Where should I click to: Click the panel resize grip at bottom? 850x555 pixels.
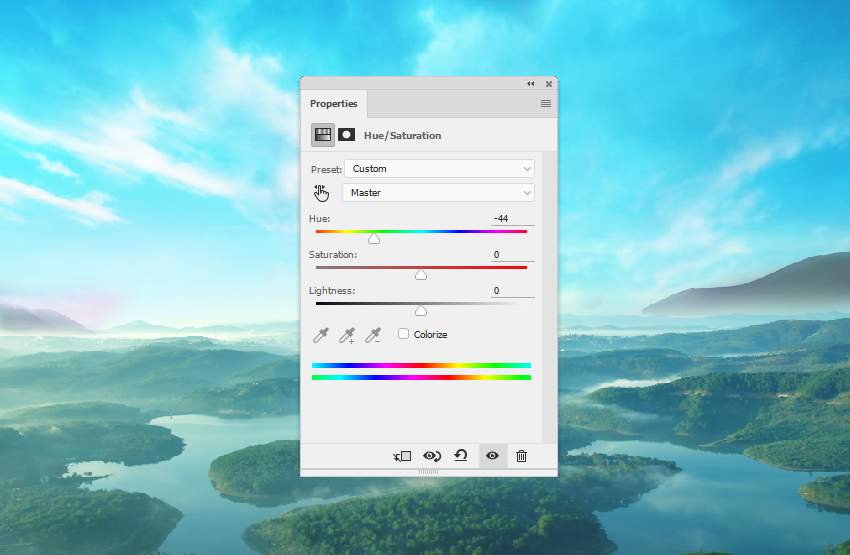[428, 472]
